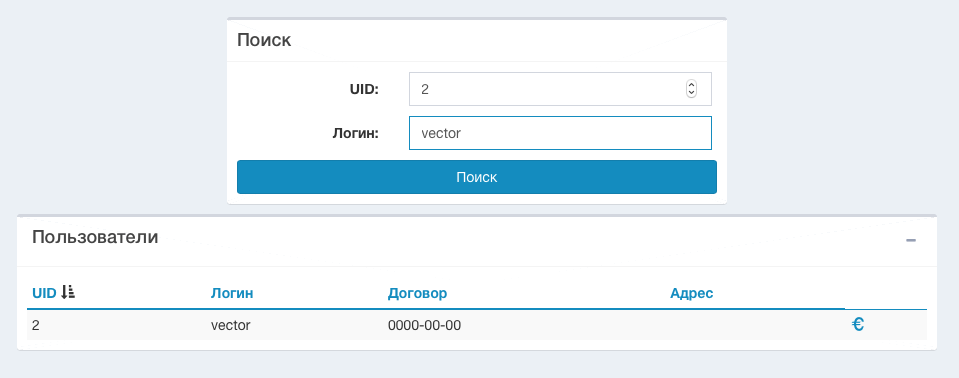Click the UID: field label

[365, 89]
